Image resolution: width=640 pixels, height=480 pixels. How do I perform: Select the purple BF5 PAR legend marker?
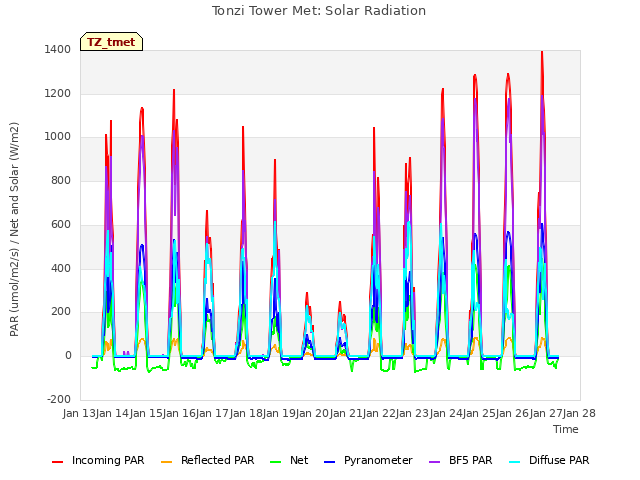[435, 462]
